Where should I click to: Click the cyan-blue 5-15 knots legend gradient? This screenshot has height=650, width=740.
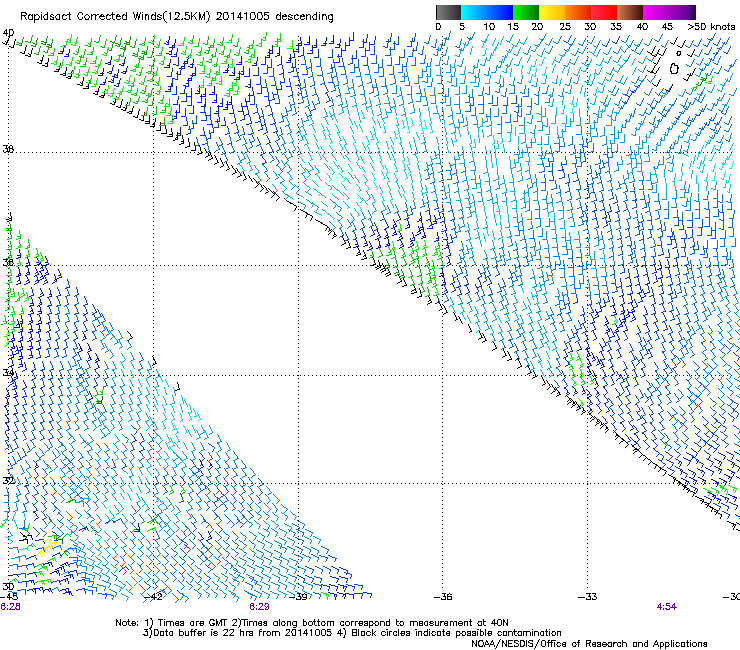(487, 12)
